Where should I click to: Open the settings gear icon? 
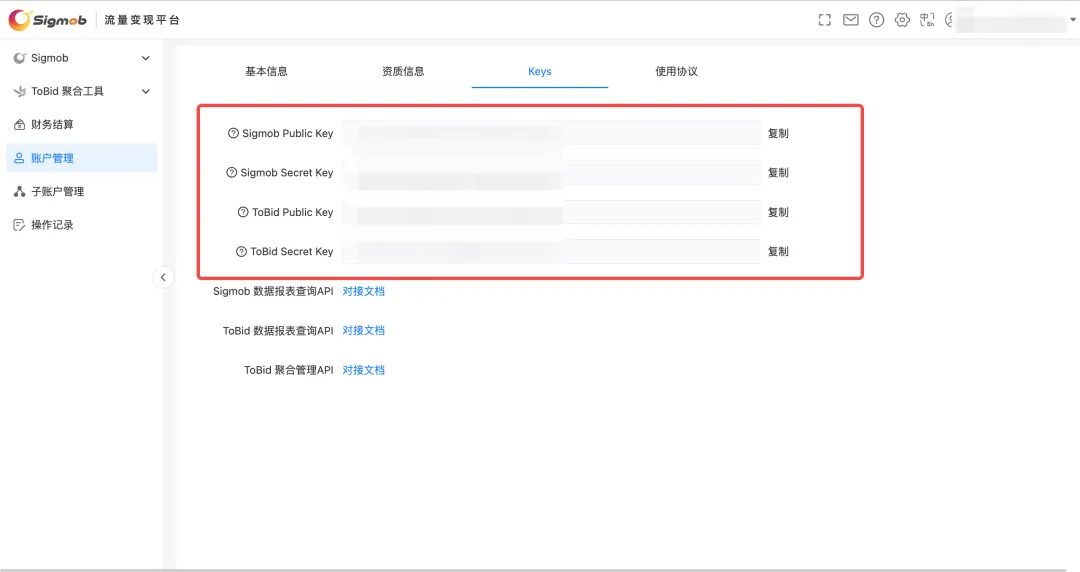(x=903, y=20)
